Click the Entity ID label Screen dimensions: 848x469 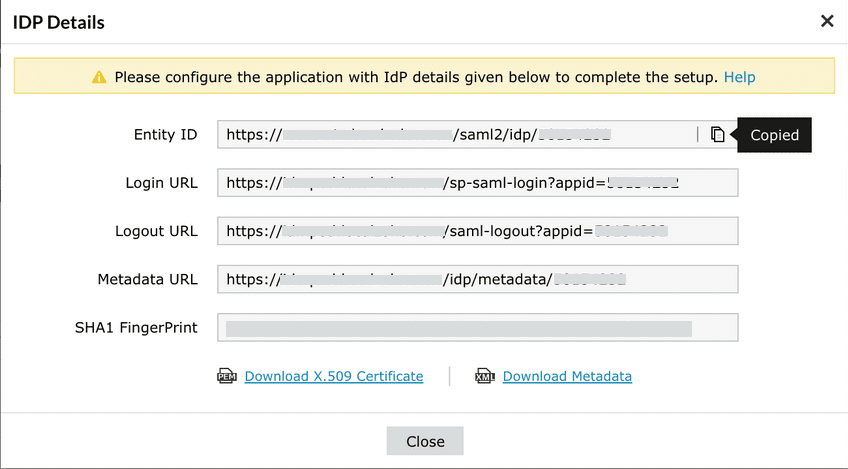(x=165, y=134)
